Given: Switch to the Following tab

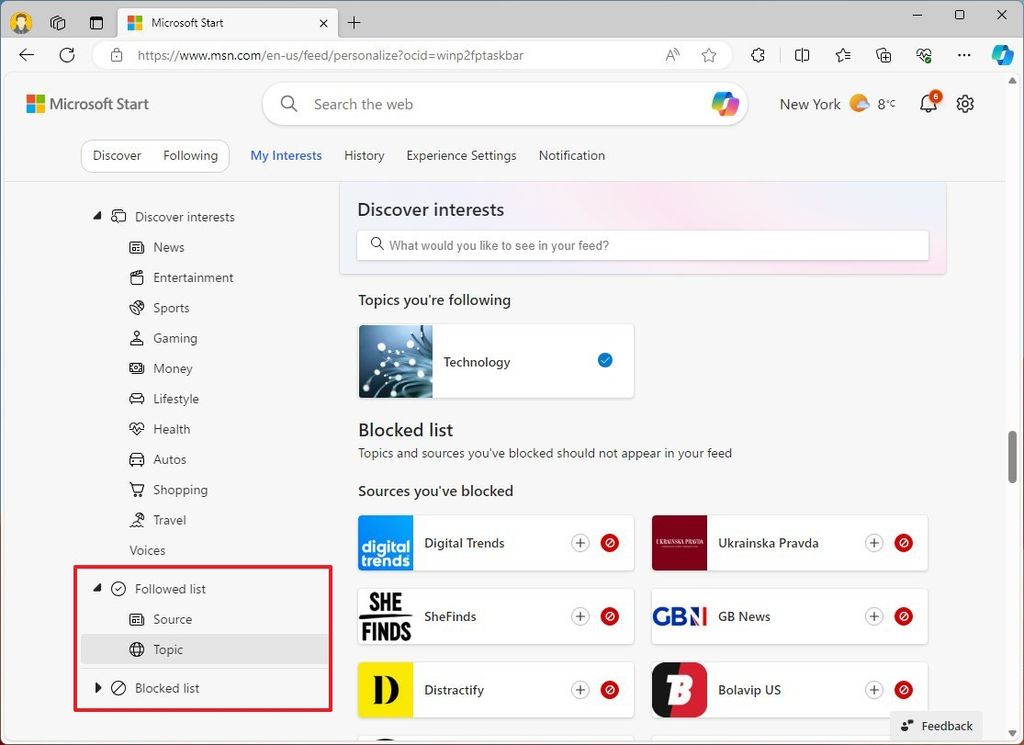Looking at the screenshot, I should click(190, 155).
